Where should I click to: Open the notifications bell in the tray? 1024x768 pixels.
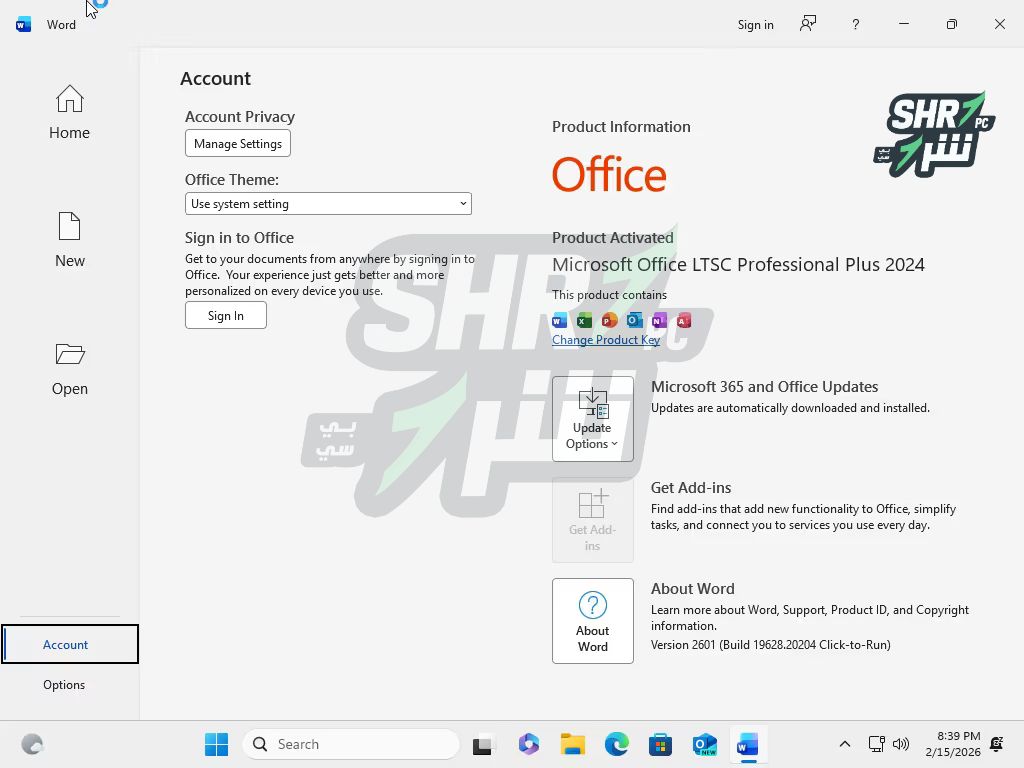point(997,744)
